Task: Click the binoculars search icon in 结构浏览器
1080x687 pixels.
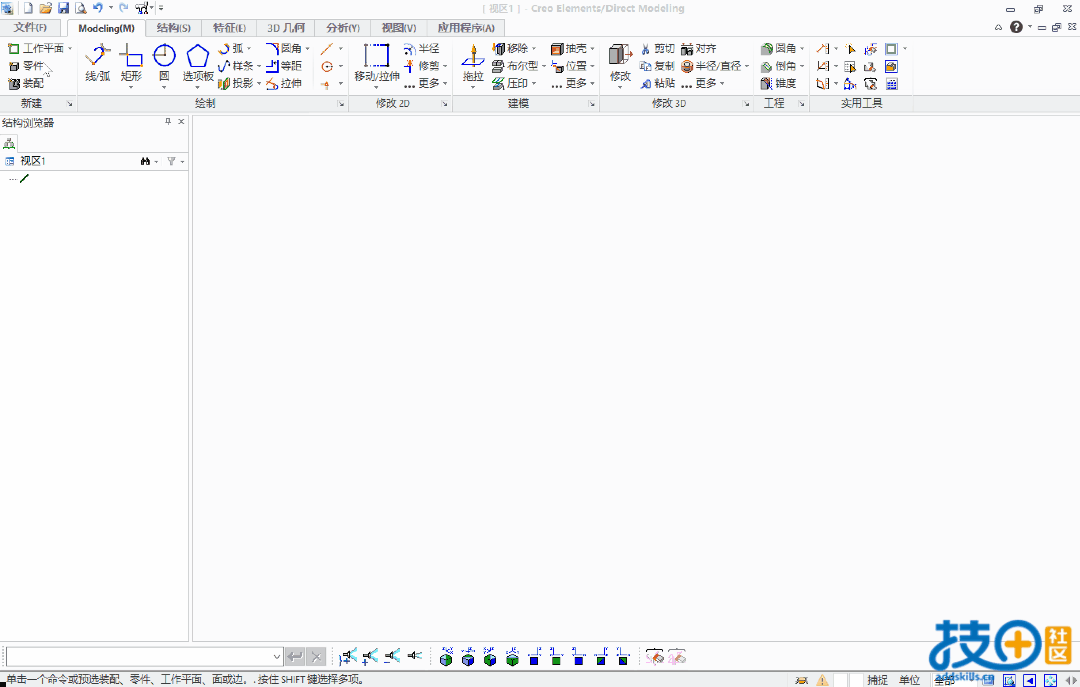Action: pos(145,161)
